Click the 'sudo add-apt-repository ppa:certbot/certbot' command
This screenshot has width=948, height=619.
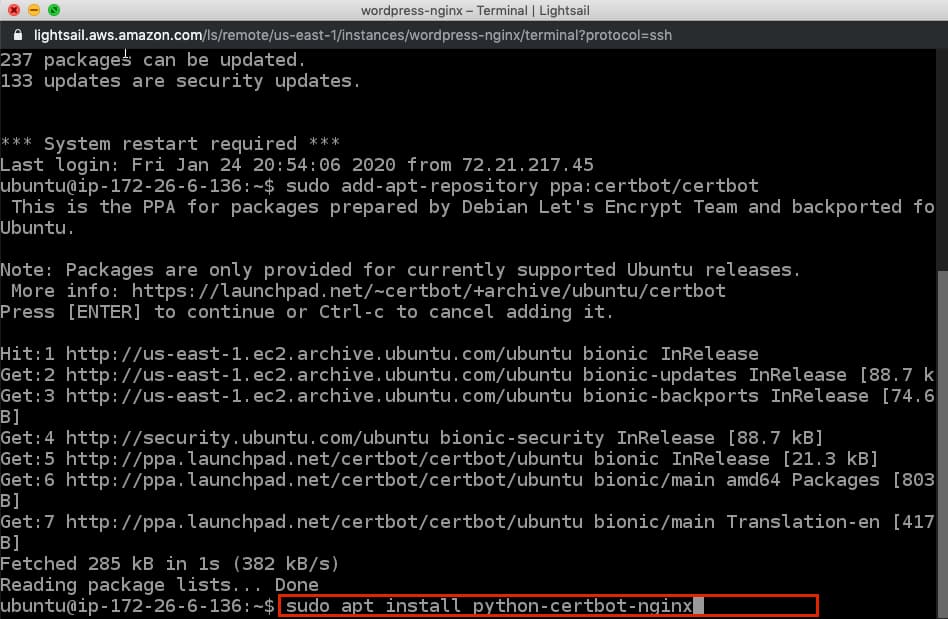[x=522, y=186]
